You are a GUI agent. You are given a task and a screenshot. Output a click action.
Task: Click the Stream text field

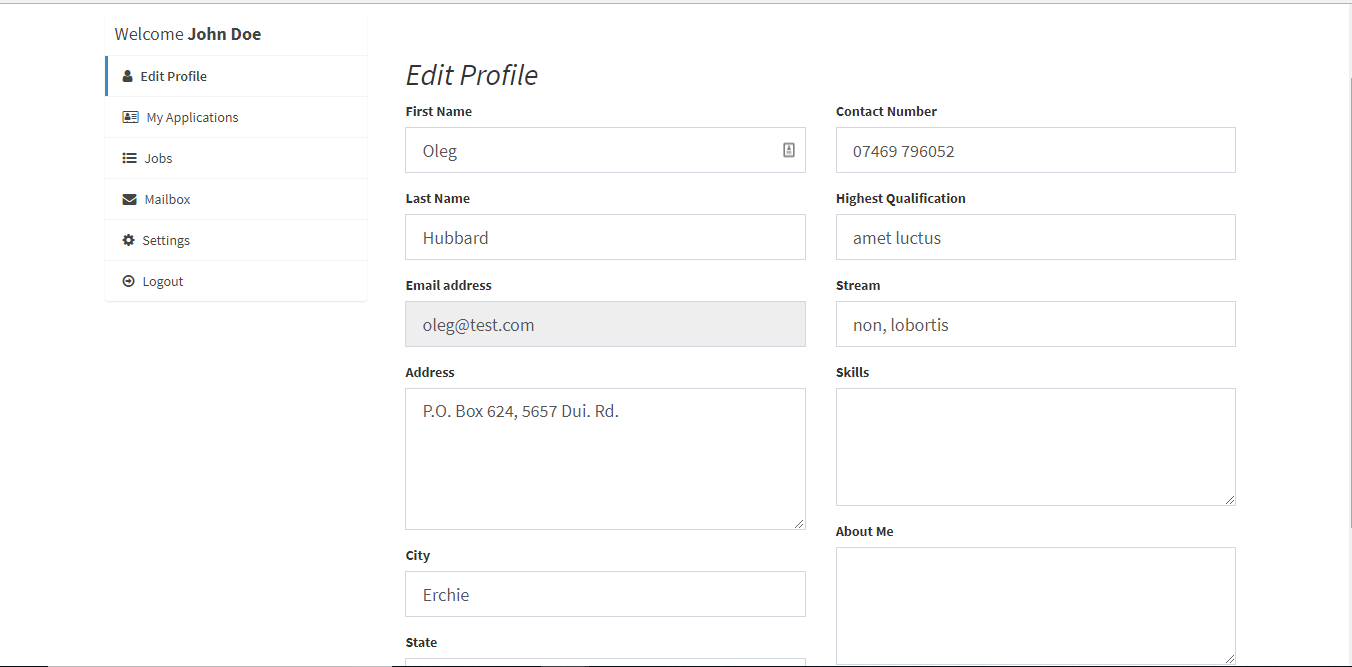[1035, 324]
